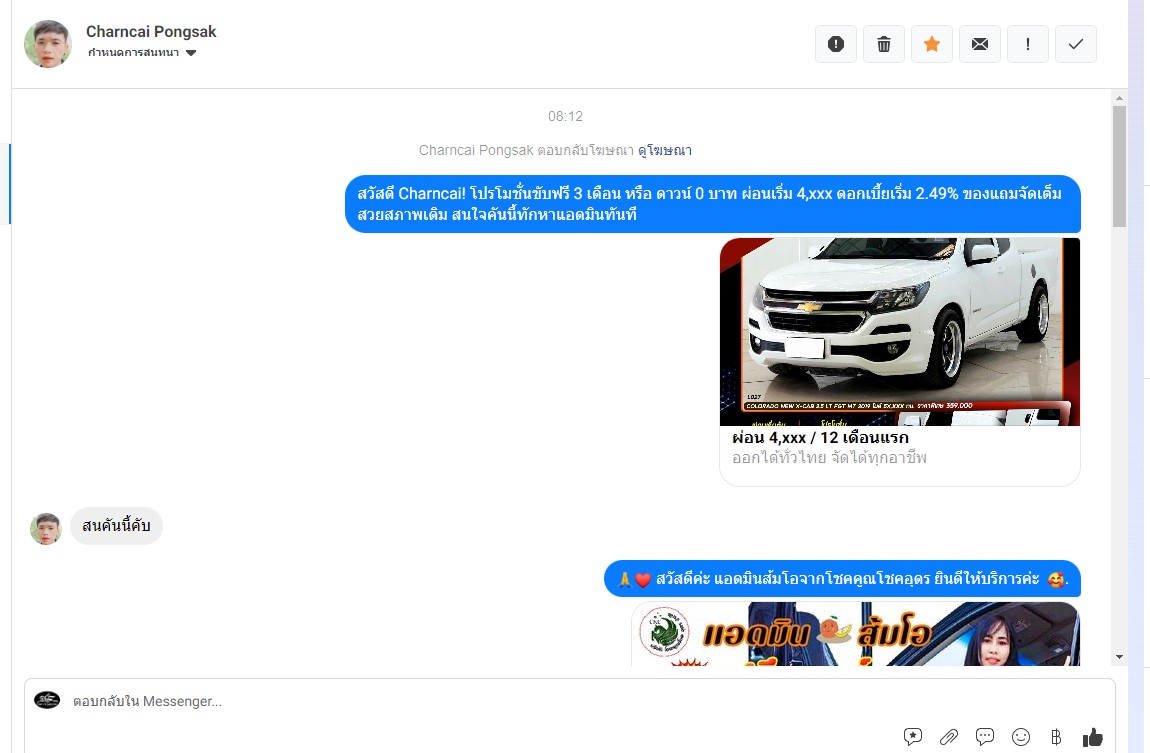Click the exclamation mark priority icon

point(1028,44)
